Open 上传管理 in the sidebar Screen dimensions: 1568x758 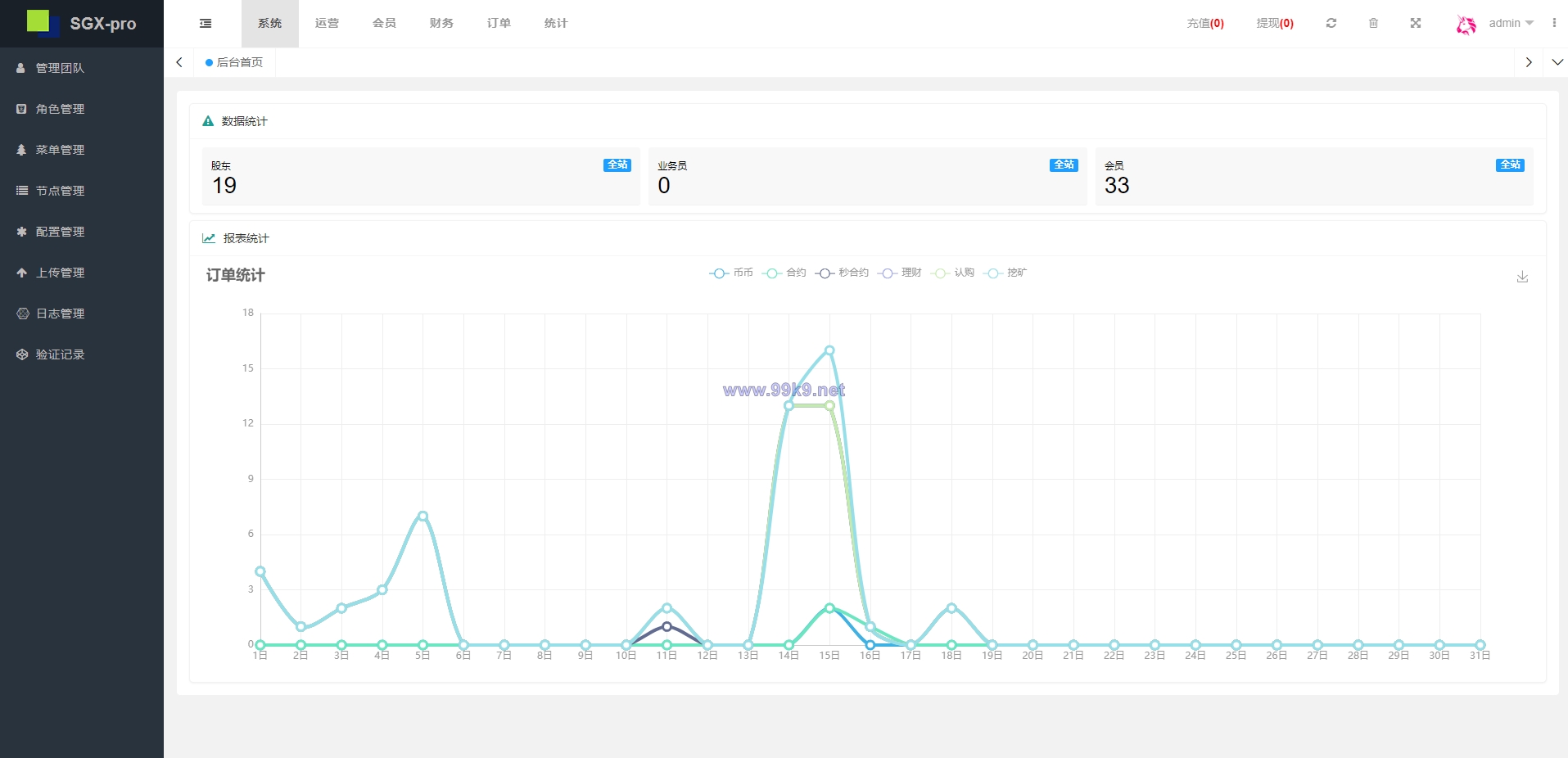82,273
